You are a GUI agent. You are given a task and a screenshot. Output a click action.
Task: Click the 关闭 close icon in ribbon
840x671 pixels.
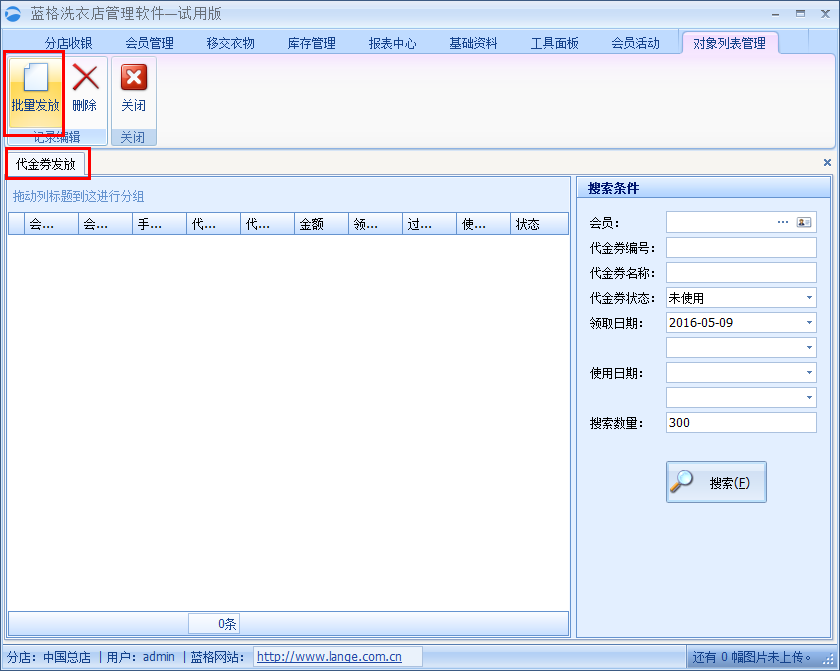(133, 78)
